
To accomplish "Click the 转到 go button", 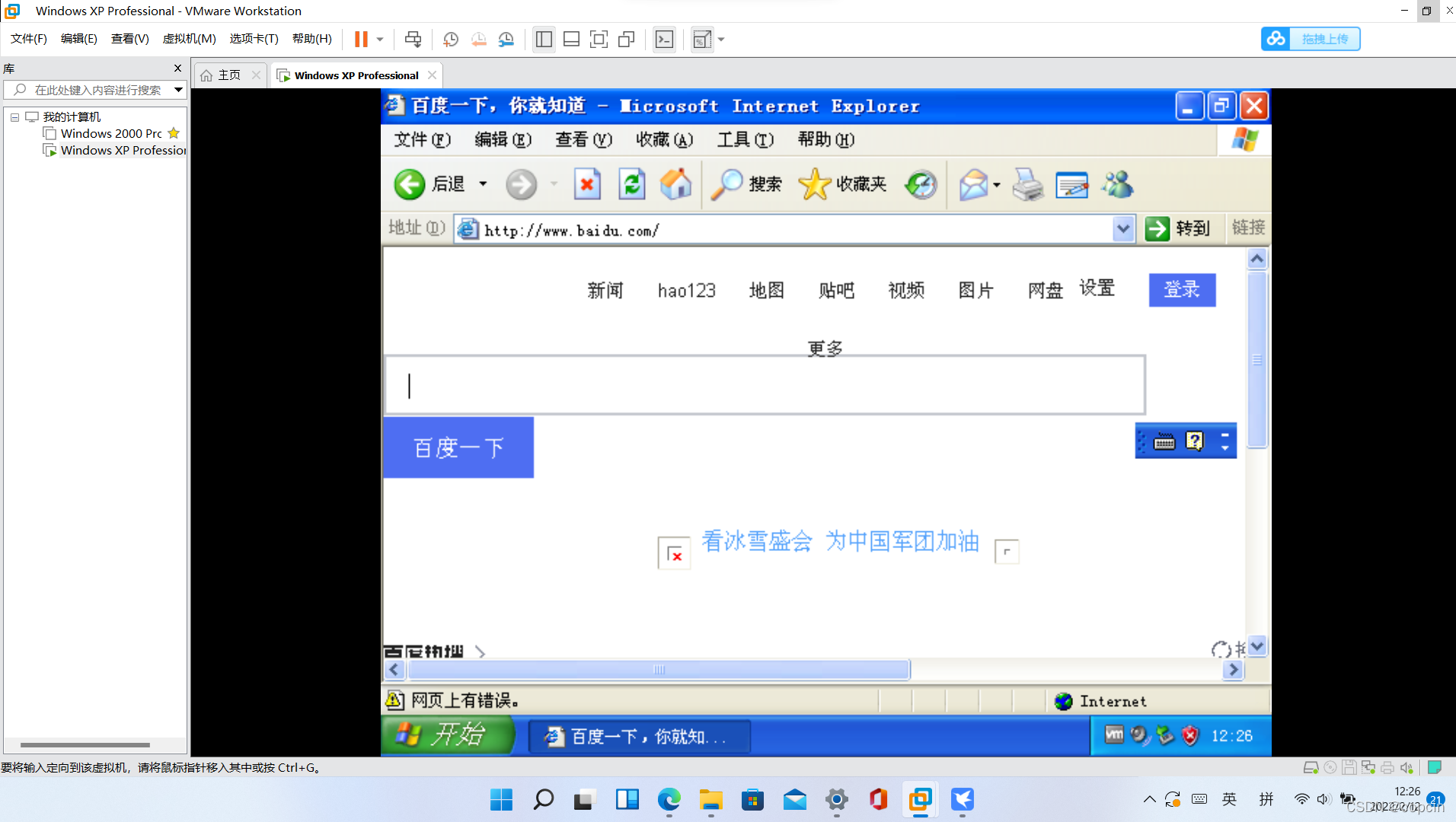I will (1177, 228).
